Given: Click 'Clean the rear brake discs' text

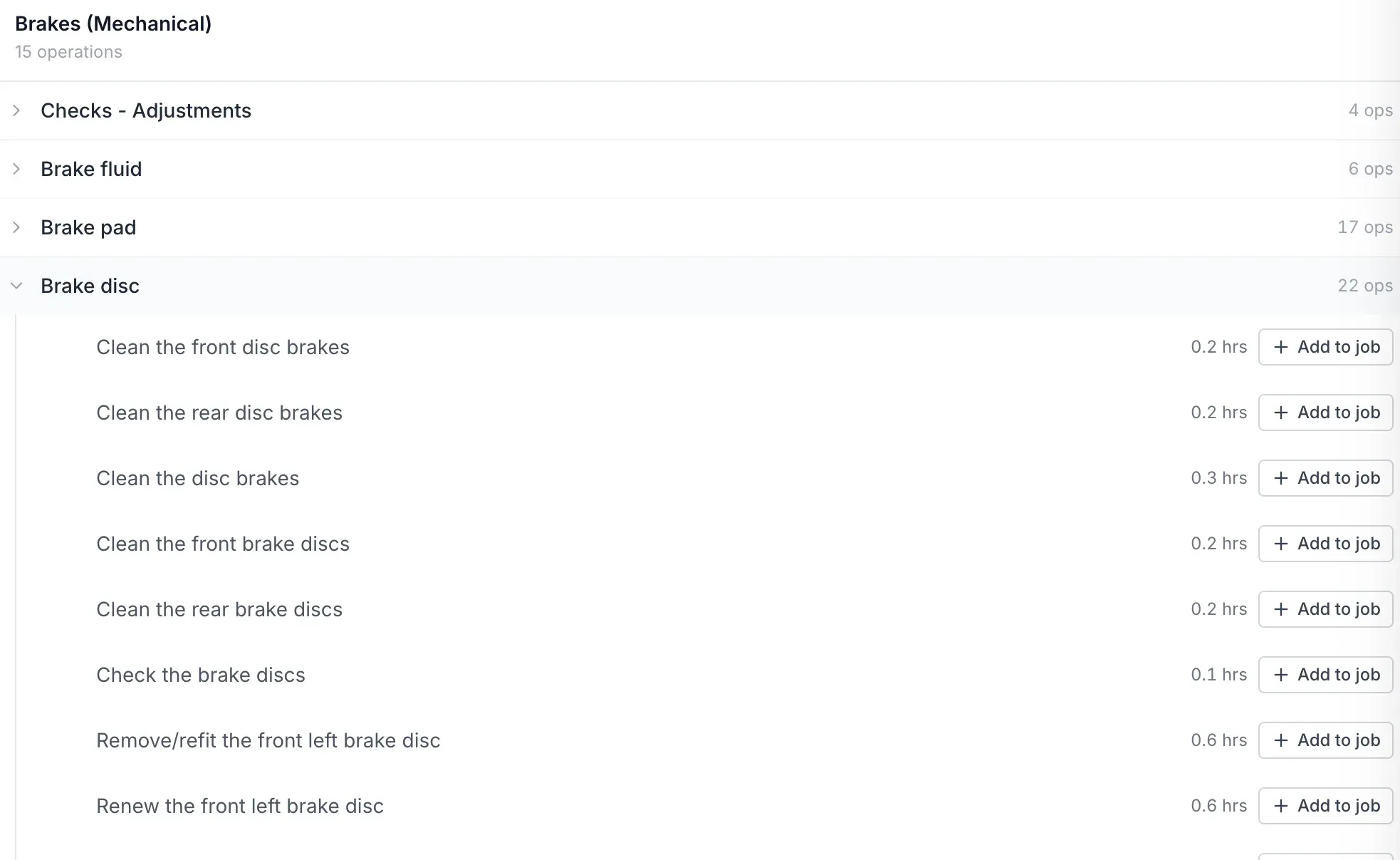Looking at the screenshot, I should pos(219,609).
